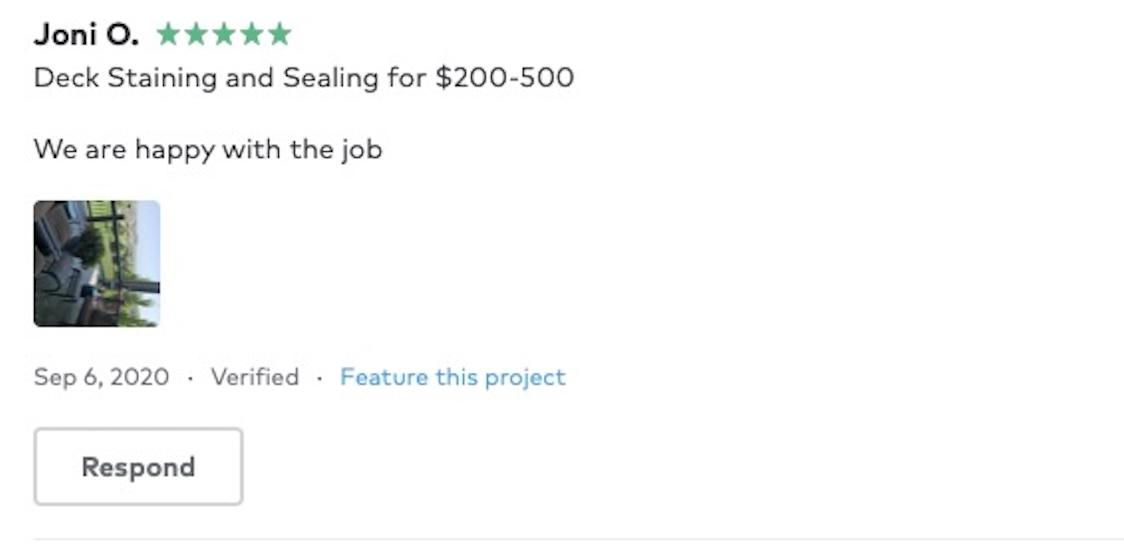Click the divider line below Respond
The height and width of the screenshot is (554, 1124).
coord(578,540)
